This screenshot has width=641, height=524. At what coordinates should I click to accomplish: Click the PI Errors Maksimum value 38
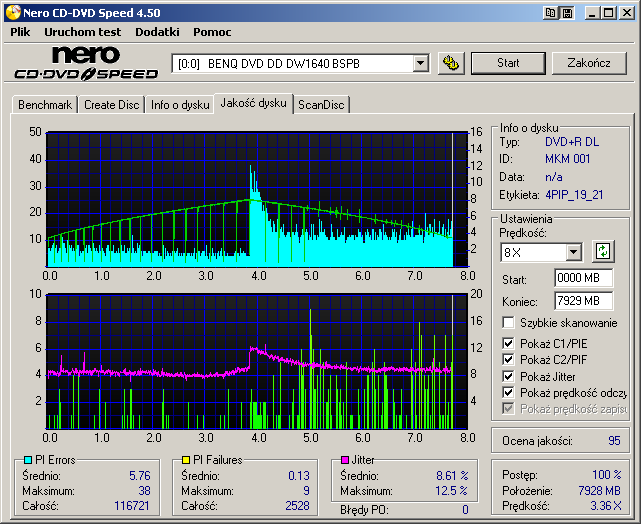tap(144, 490)
